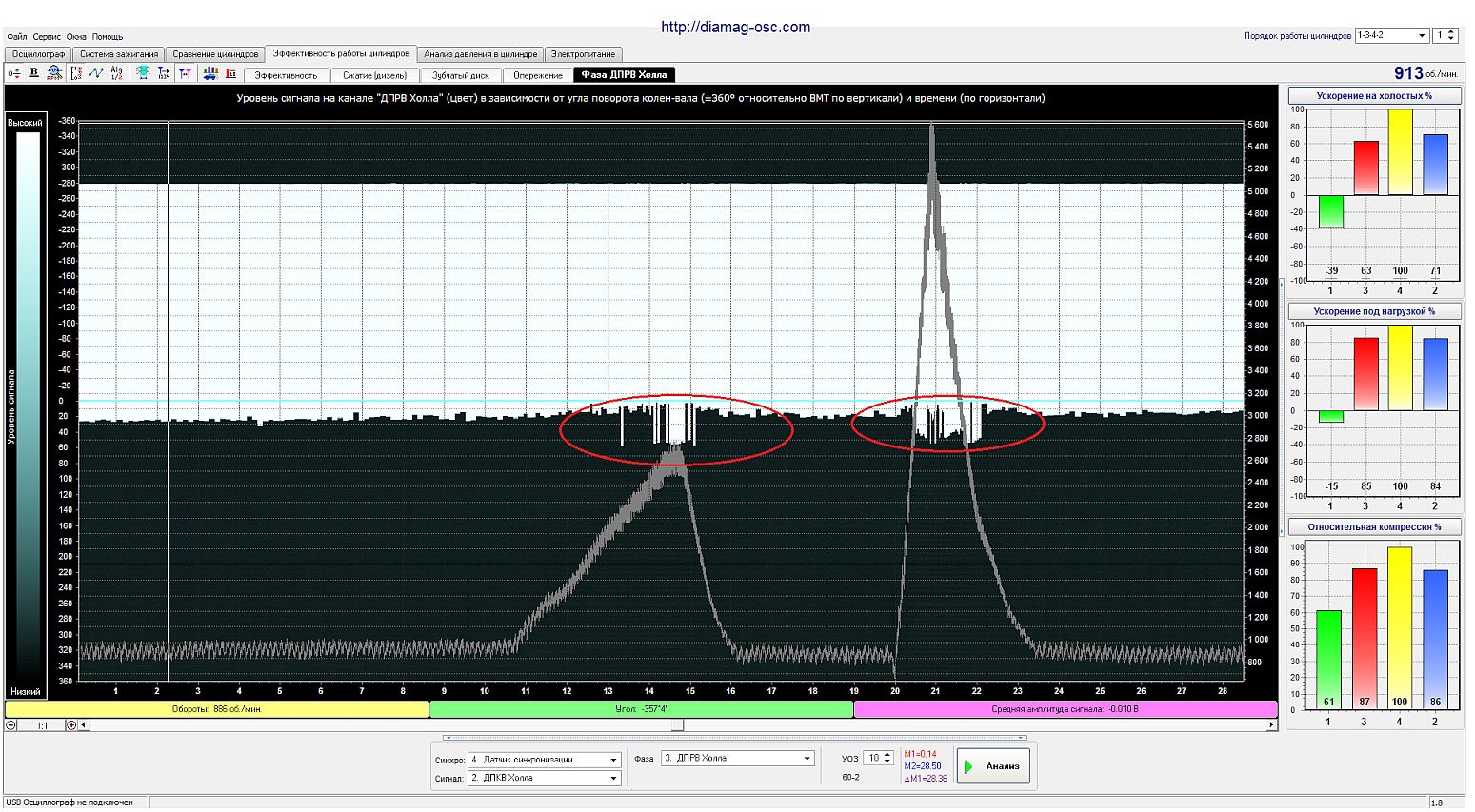
Task: Click the green waveform curve toolbar icon
Action: [x=96, y=73]
